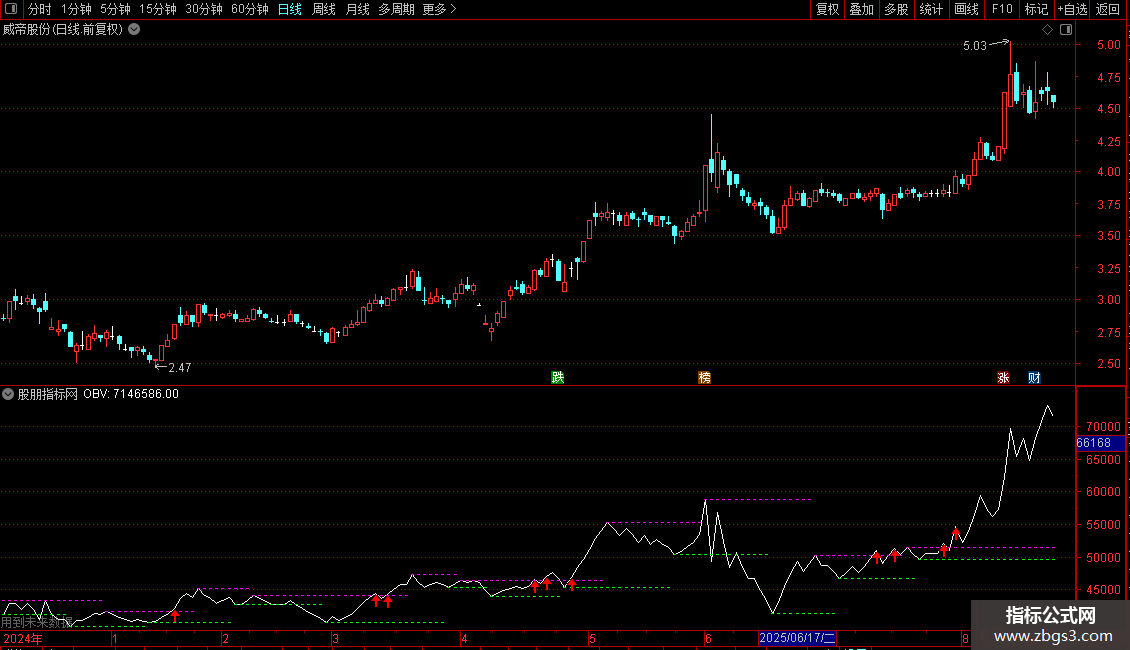Toggle the 叠加 overlay option

[x=862, y=9]
